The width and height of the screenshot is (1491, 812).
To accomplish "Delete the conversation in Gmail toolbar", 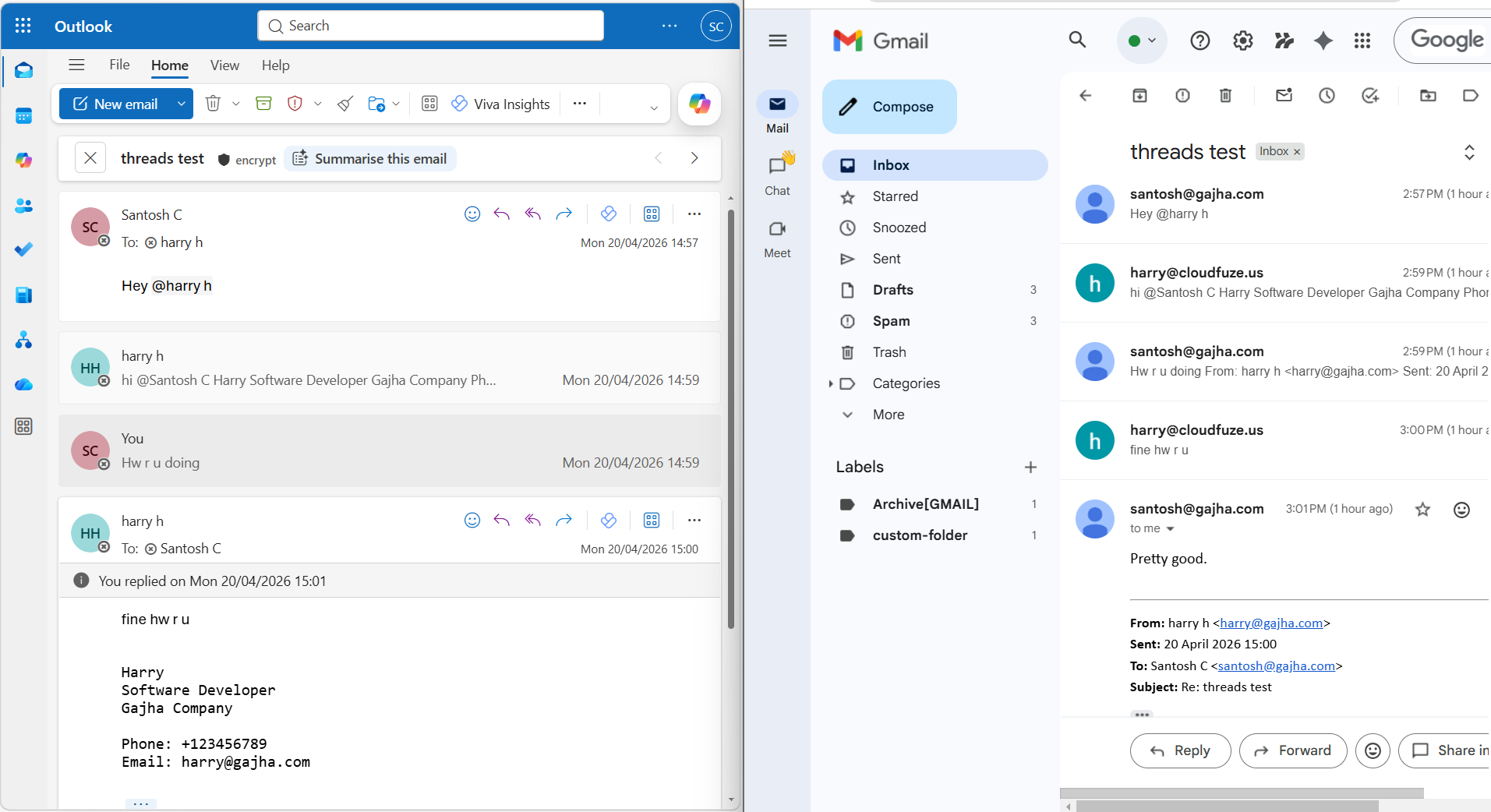I will 1225,95.
